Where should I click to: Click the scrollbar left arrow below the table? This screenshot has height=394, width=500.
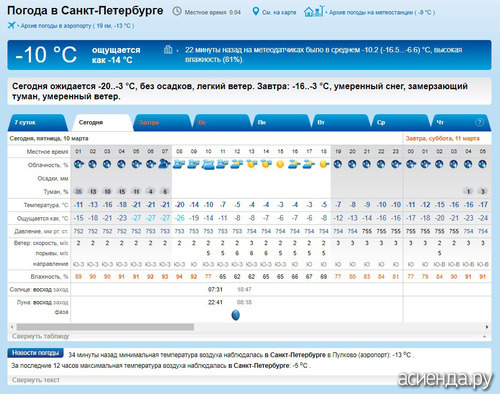point(12,327)
